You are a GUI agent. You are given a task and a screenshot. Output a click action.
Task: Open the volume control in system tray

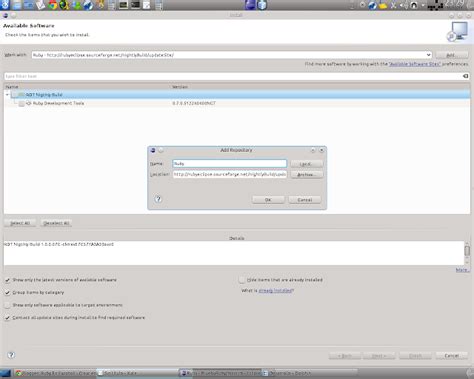coord(403,5)
